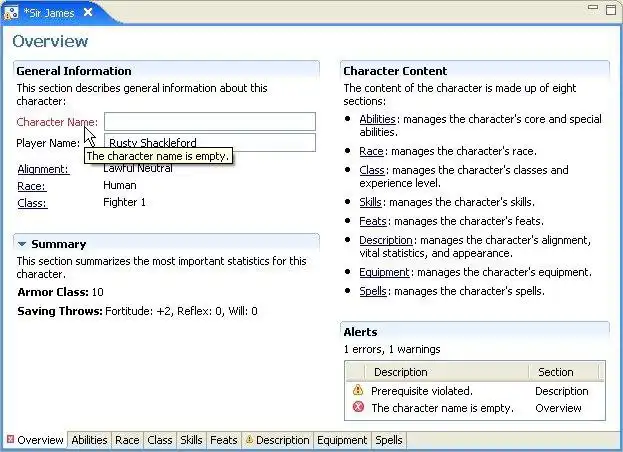Open the Race link in General Information

tap(32, 186)
